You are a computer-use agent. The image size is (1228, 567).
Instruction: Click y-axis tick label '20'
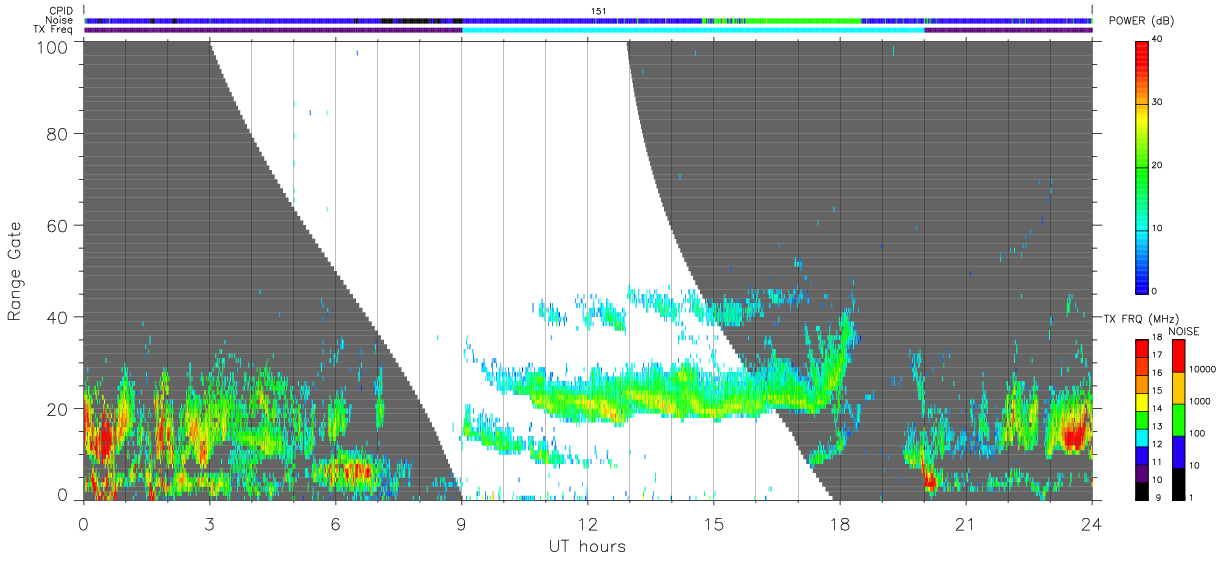[57, 409]
